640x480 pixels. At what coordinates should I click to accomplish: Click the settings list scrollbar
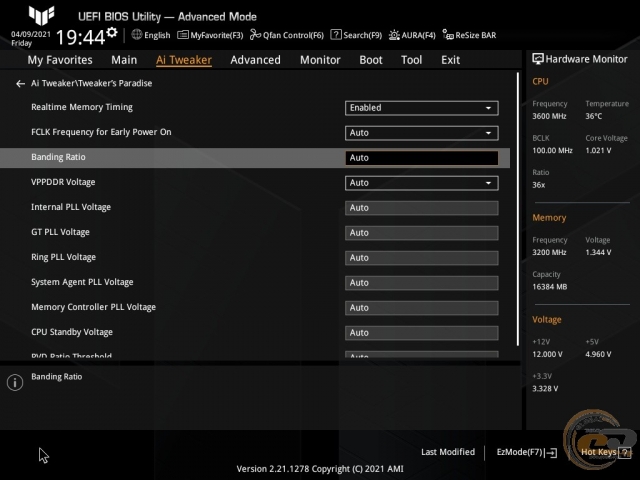click(518, 209)
